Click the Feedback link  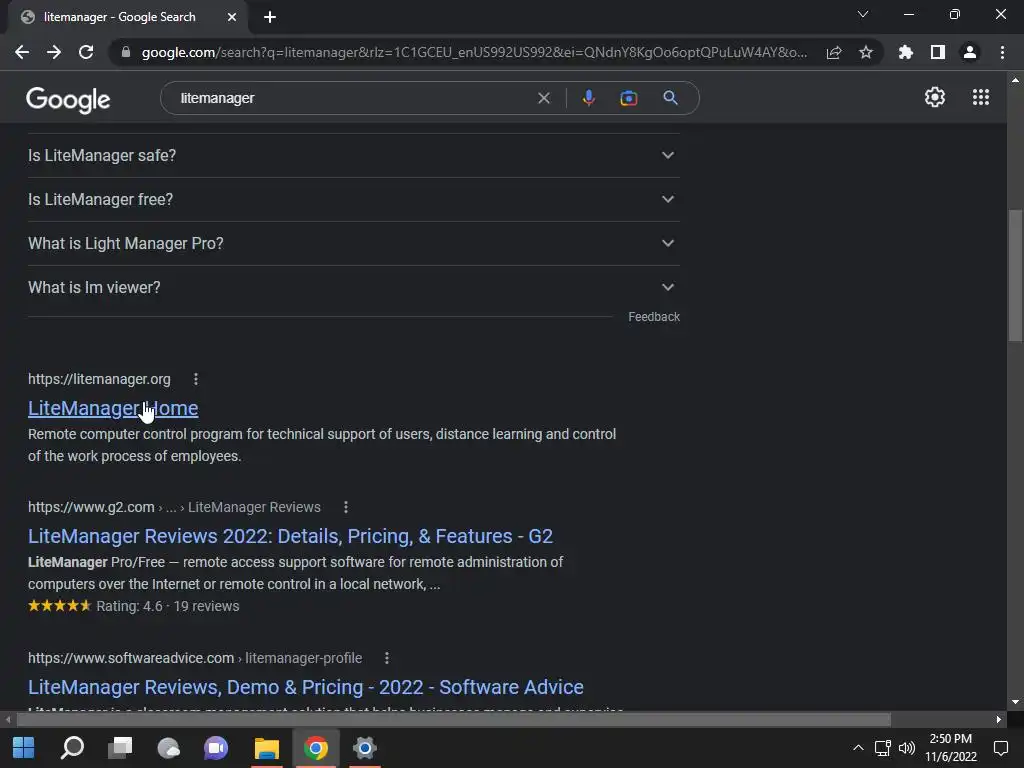pos(654,317)
